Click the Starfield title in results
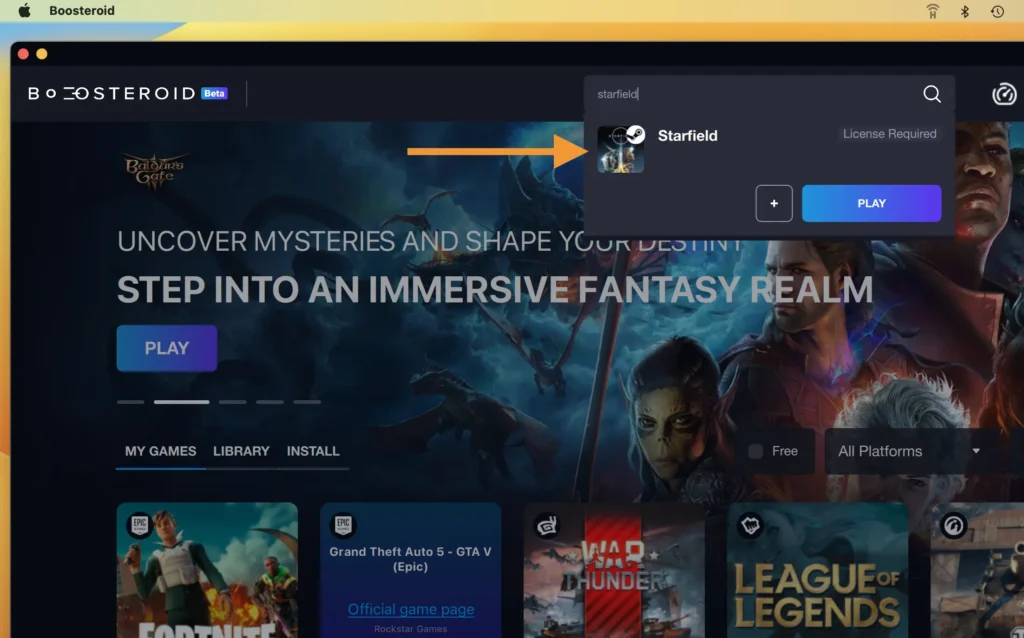The height and width of the screenshot is (638, 1024). (687, 136)
